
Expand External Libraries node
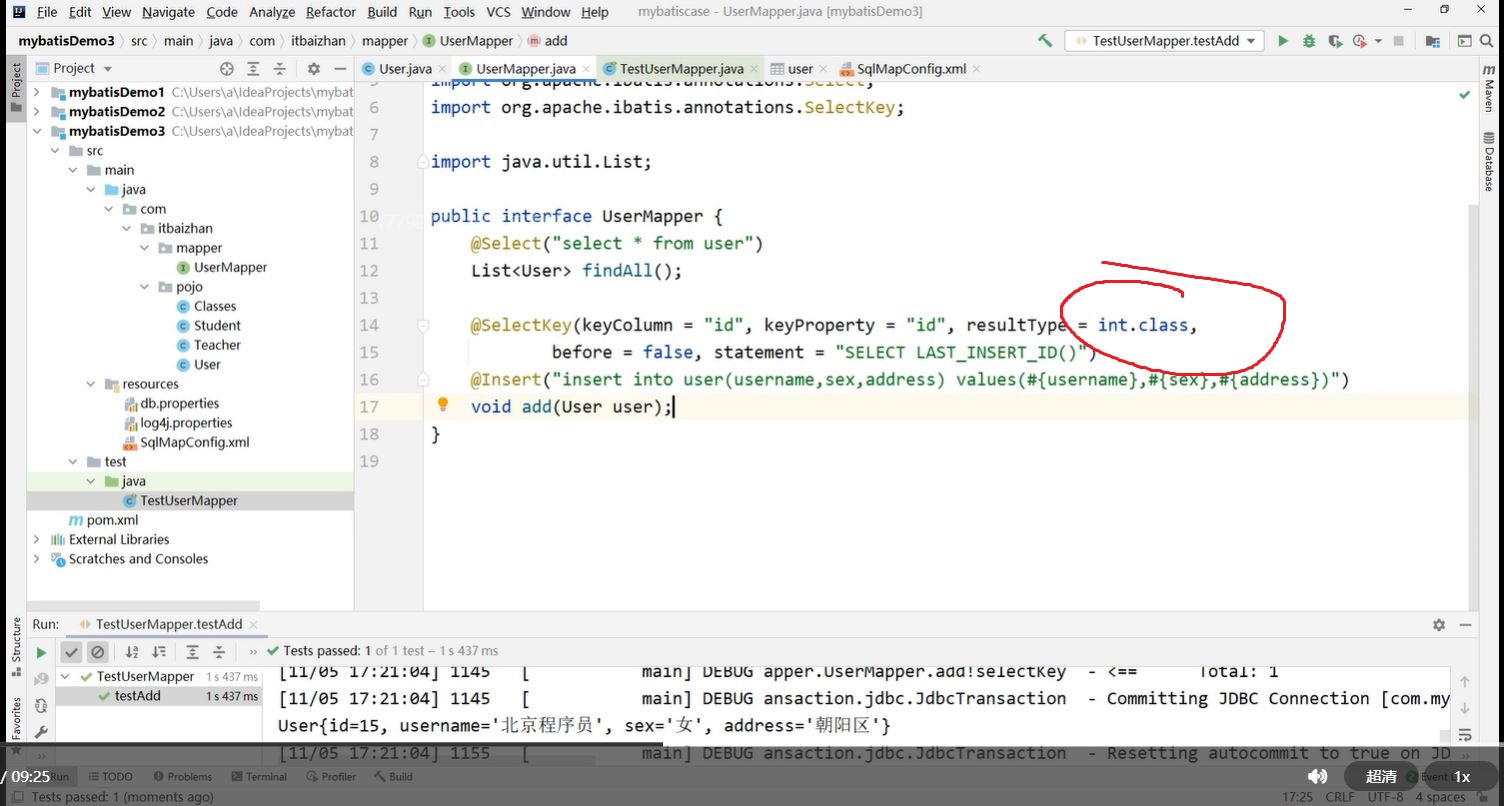point(37,540)
